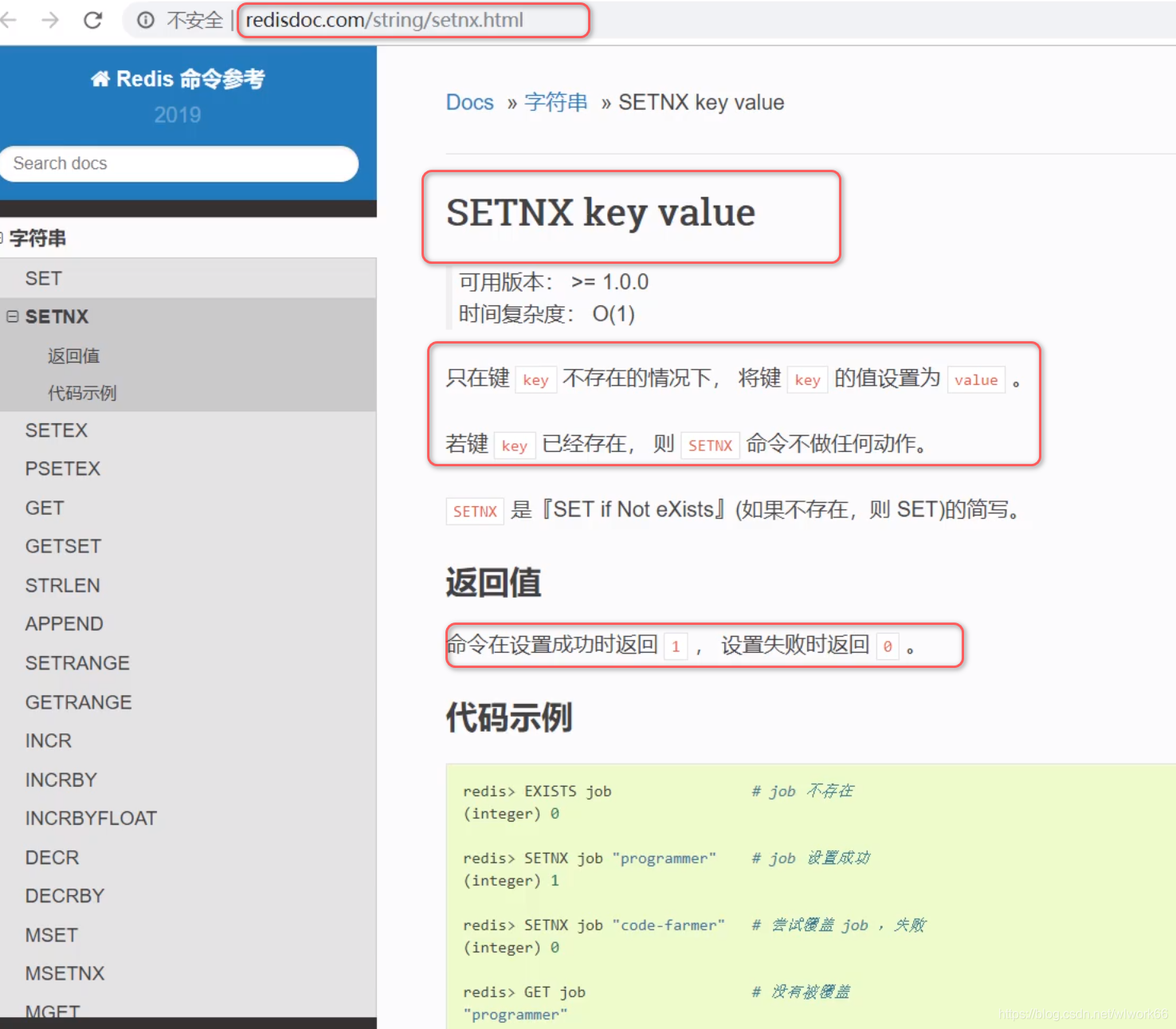Open the Redis 命令参考 home link
The height and width of the screenshot is (1029, 1176).
(178, 79)
